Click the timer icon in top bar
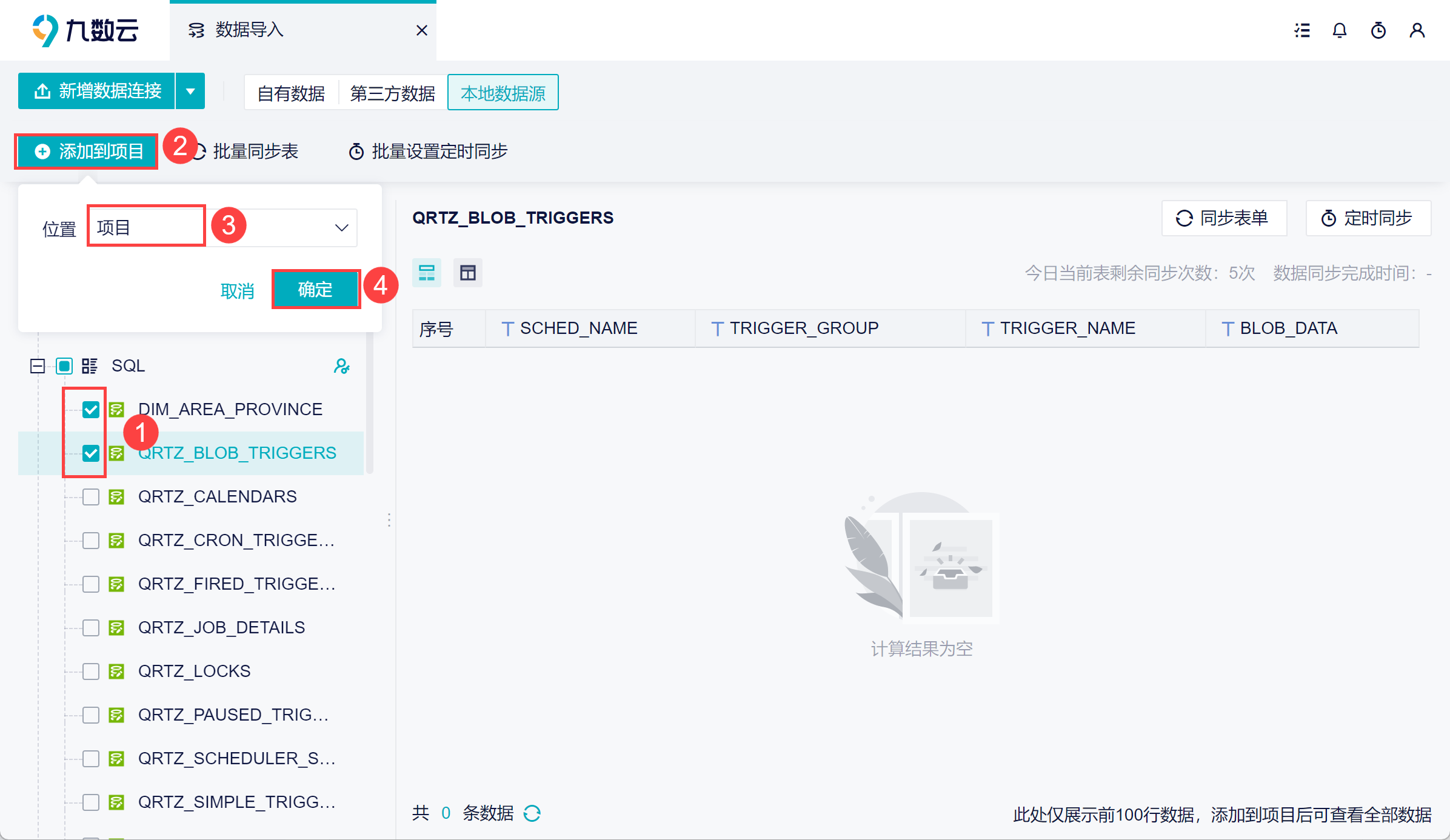This screenshot has height=840, width=1450. 1378,30
